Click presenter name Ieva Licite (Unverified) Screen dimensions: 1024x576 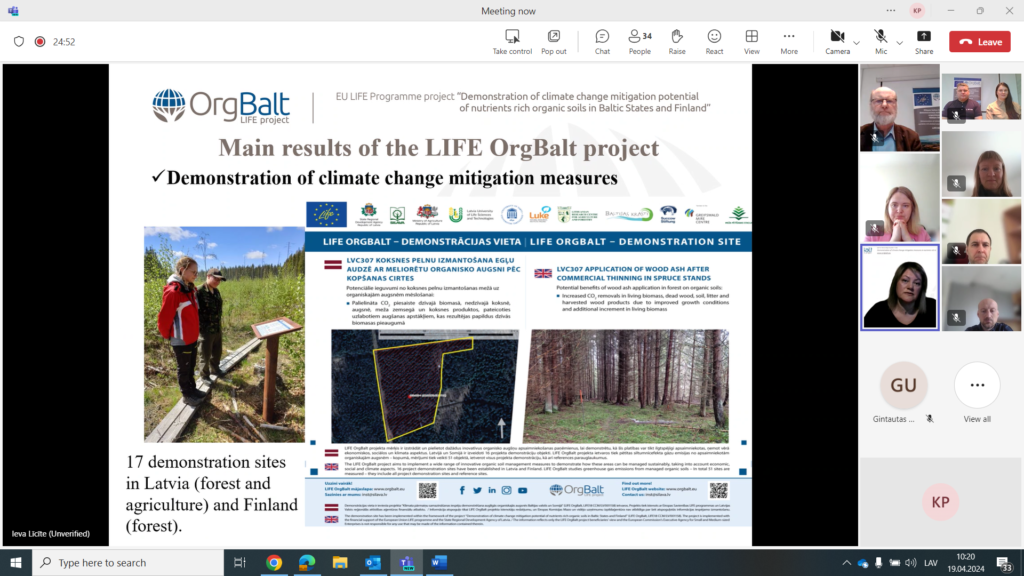[x=51, y=534]
